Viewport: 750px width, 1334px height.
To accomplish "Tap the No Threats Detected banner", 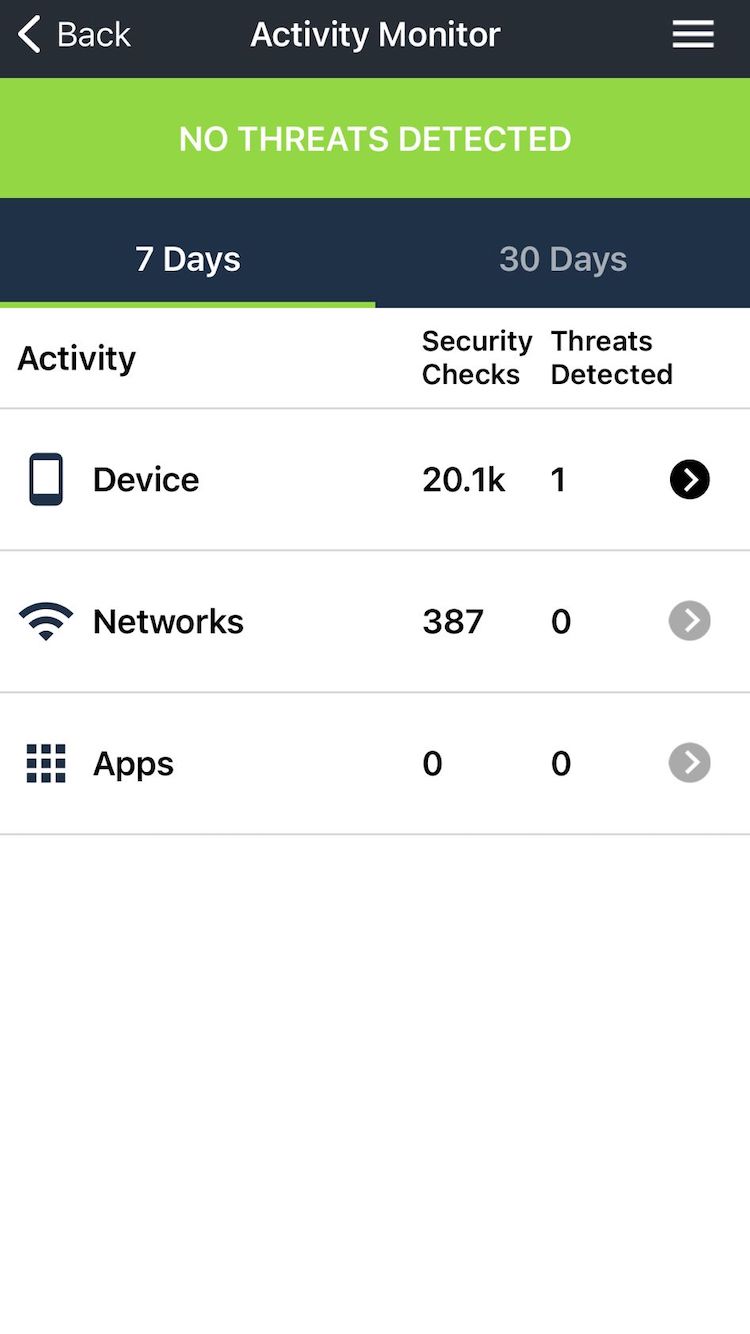I will pyautogui.click(x=375, y=138).
